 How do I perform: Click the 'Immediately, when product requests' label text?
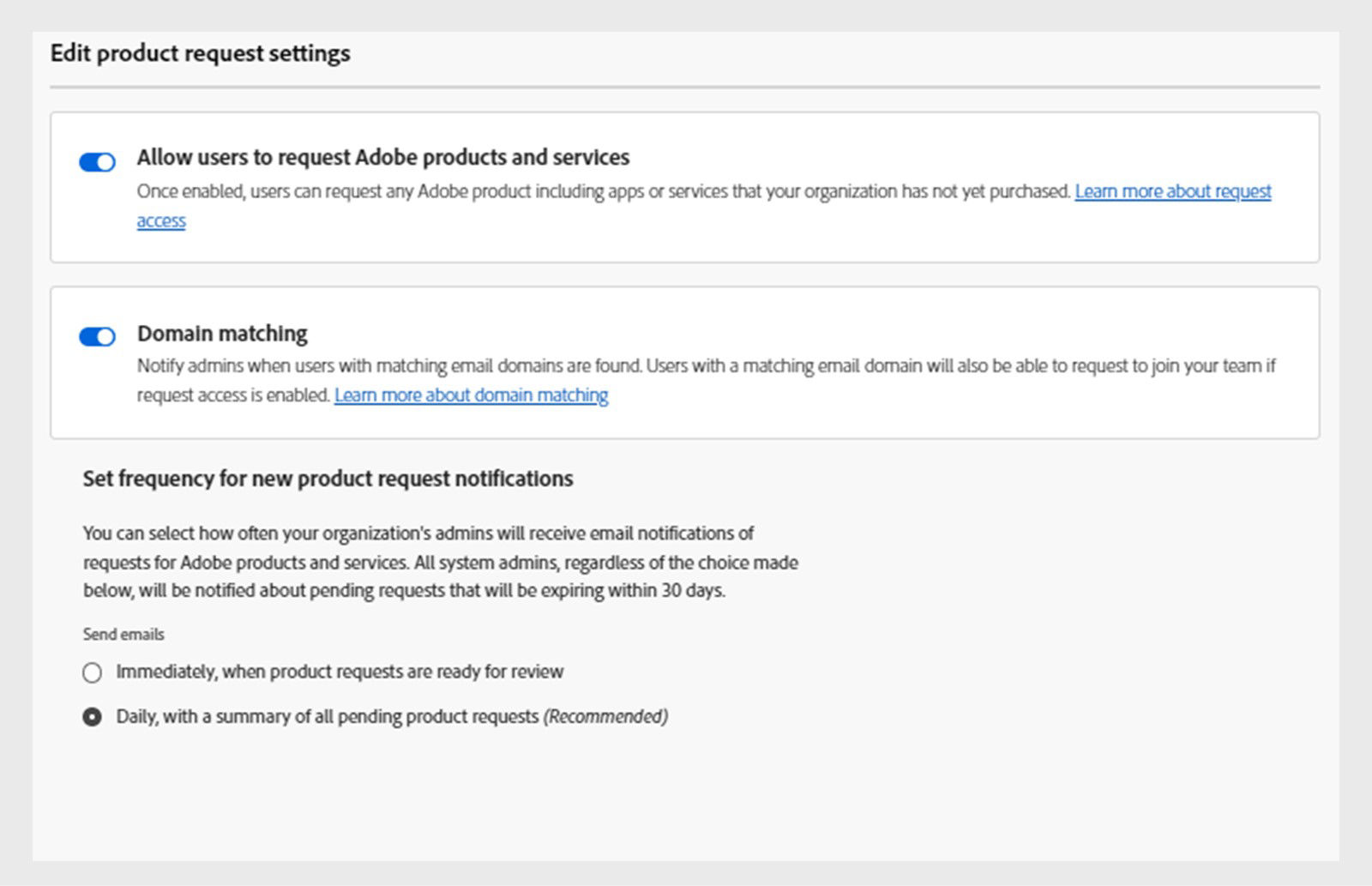click(x=340, y=672)
